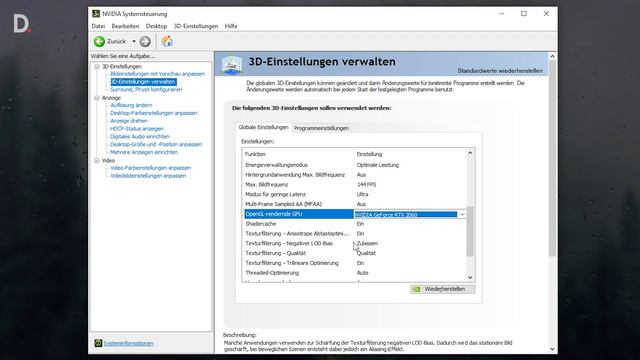Image resolution: width=640 pixels, height=360 pixels.
Task: Click the NVIDIA app icon in title bar
Action: (x=96, y=13)
